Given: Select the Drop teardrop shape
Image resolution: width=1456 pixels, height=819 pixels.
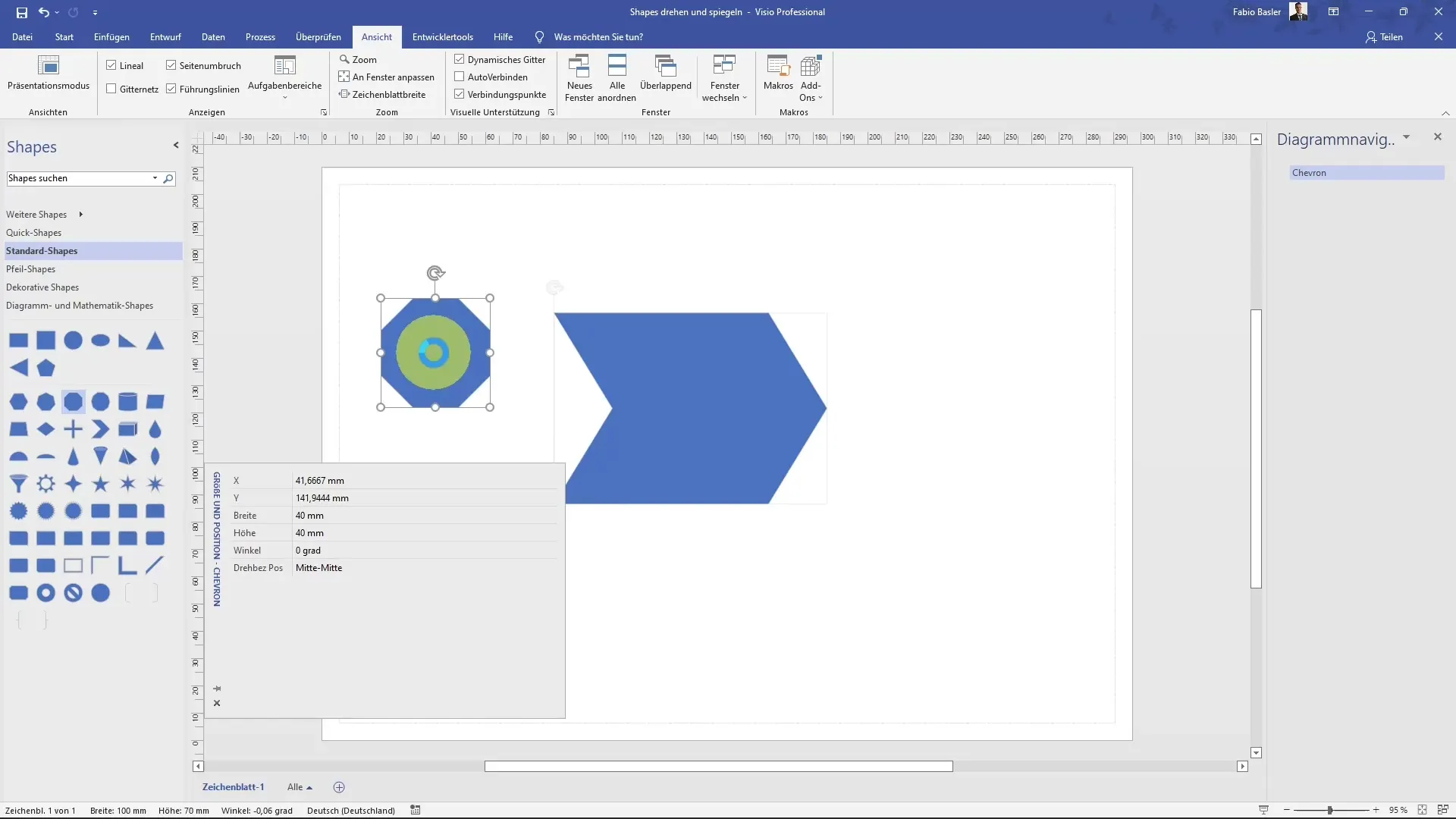Looking at the screenshot, I should tap(155, 429).
